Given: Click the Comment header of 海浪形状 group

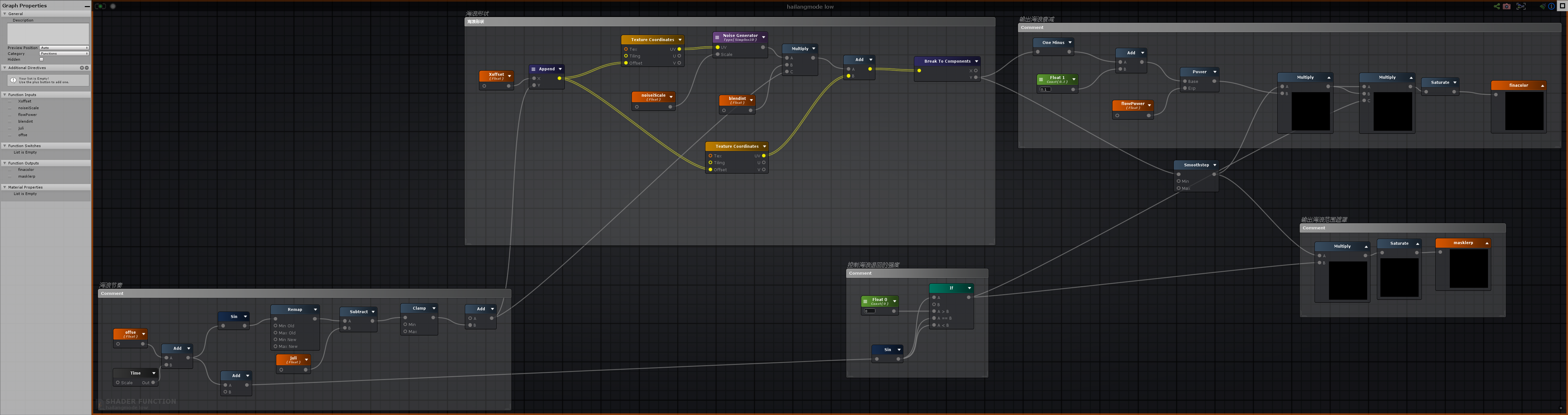Looking at the screenshot, I should tap(729, 21).
